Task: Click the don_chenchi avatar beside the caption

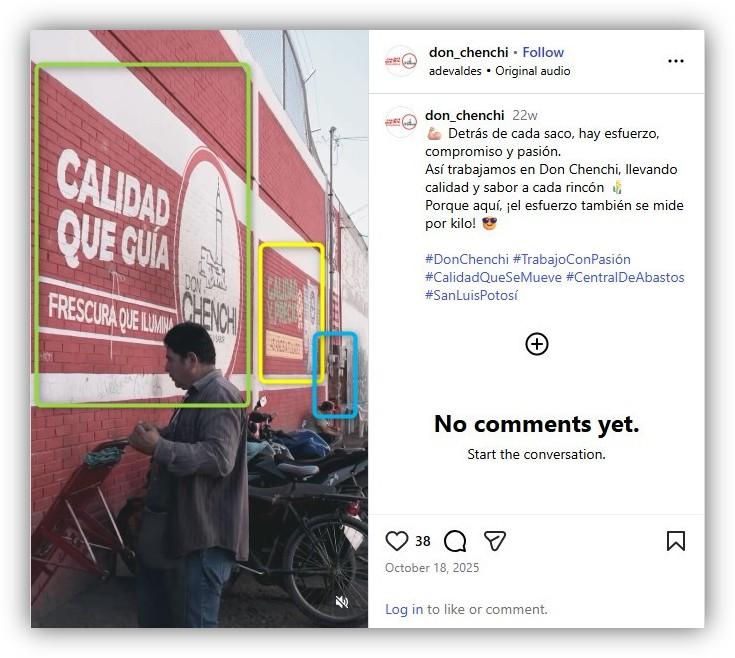Action: pos(401,122)
